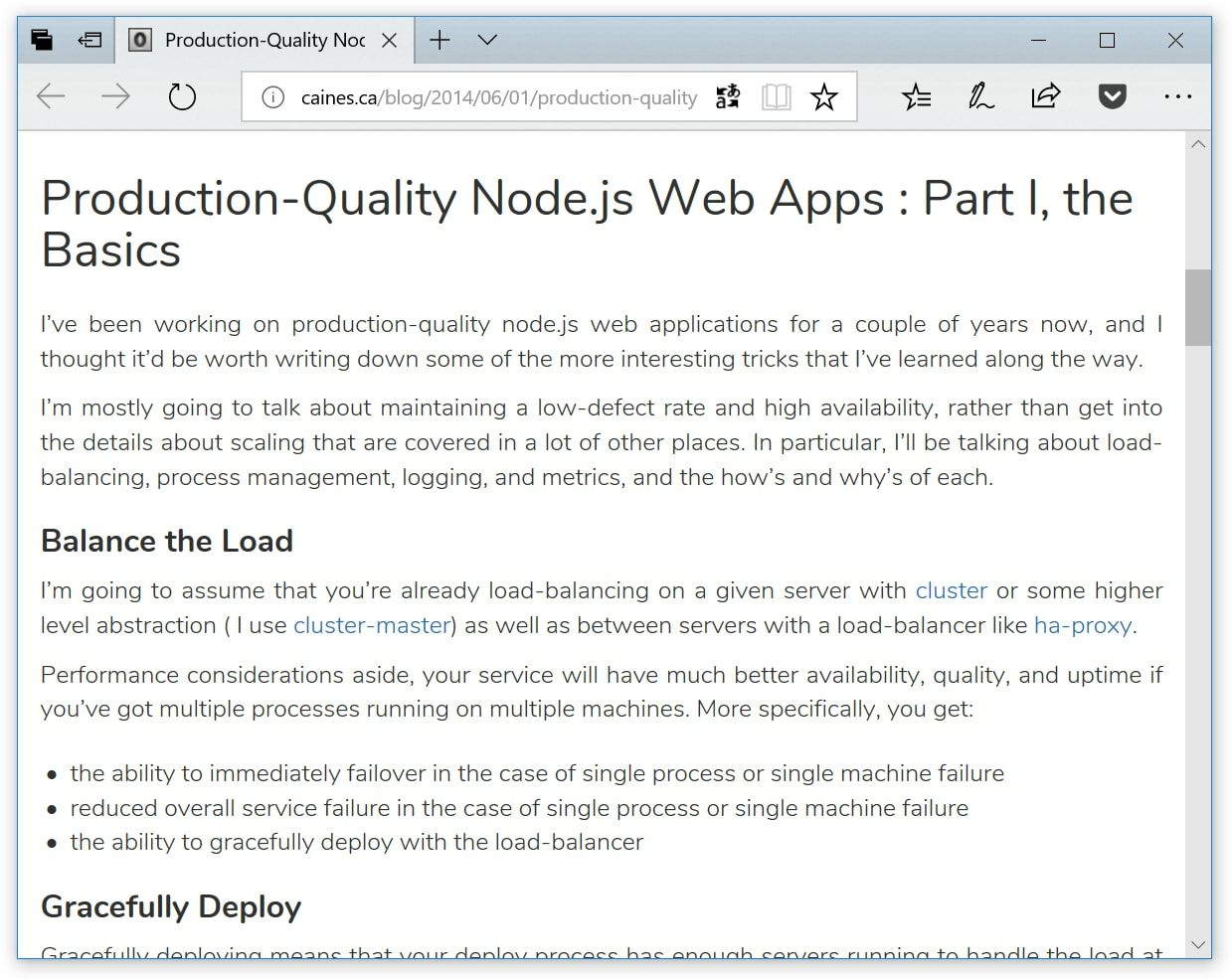
Task: Add page to favorites star
Action: (x=824, y=96)
